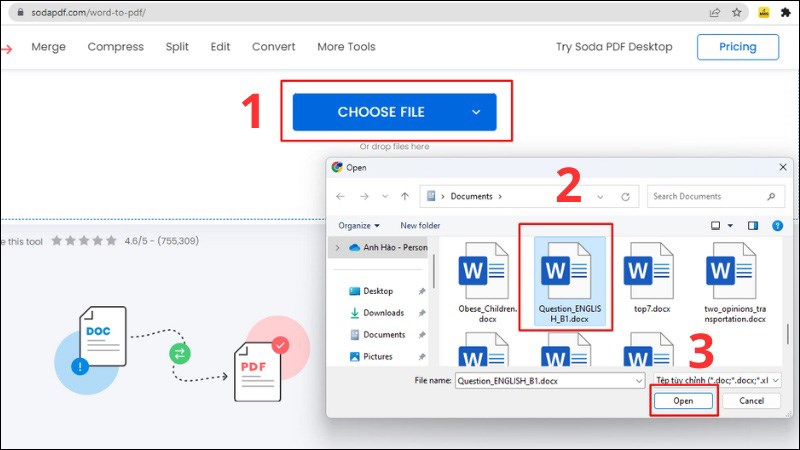Click the Search Documents field
Image resolution: width=800 pixels, height=450 pixels.
pyautogui.click(x=705, y=196)
